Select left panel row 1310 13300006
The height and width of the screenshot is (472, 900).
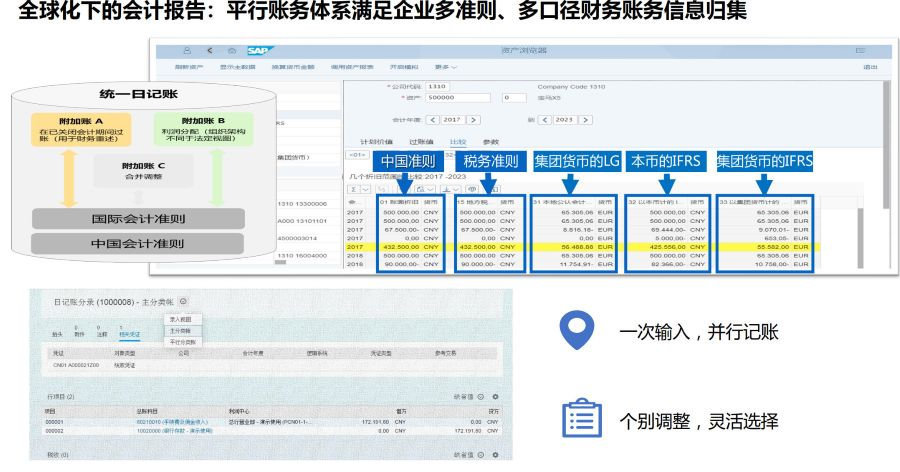coord(302,204)
